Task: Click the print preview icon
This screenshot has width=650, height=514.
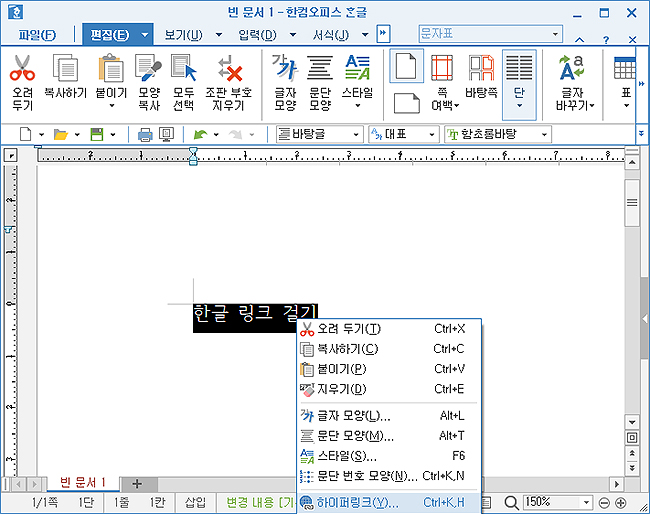Action: click(167, 134)
